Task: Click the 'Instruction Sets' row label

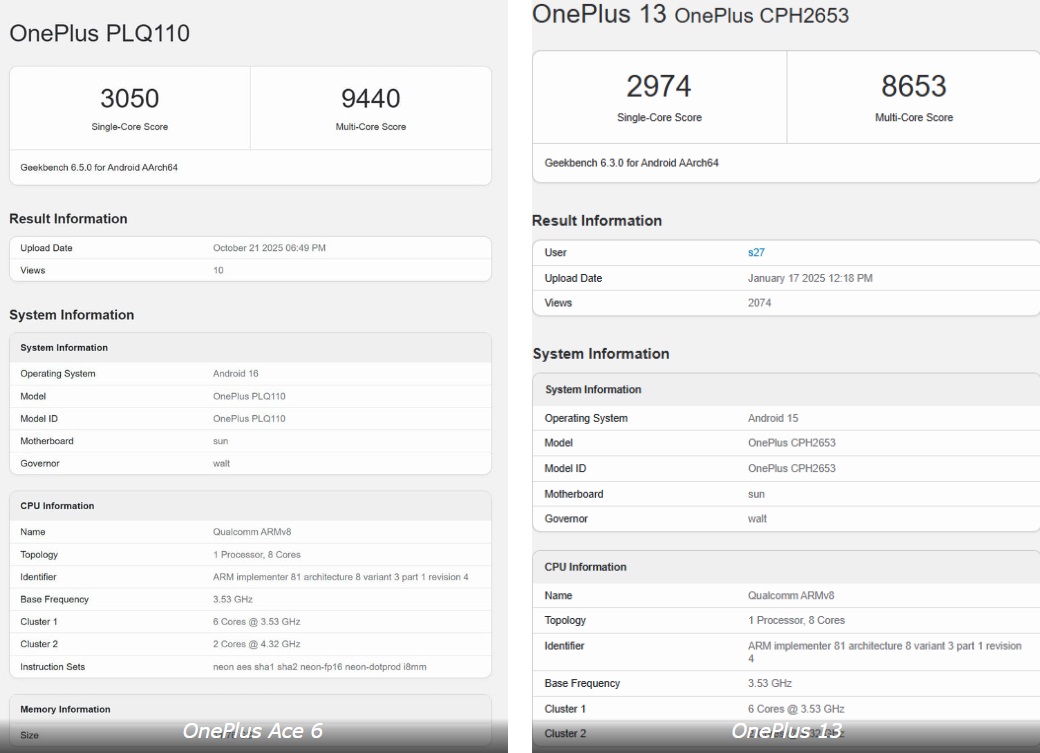Action: coord(52,667)
